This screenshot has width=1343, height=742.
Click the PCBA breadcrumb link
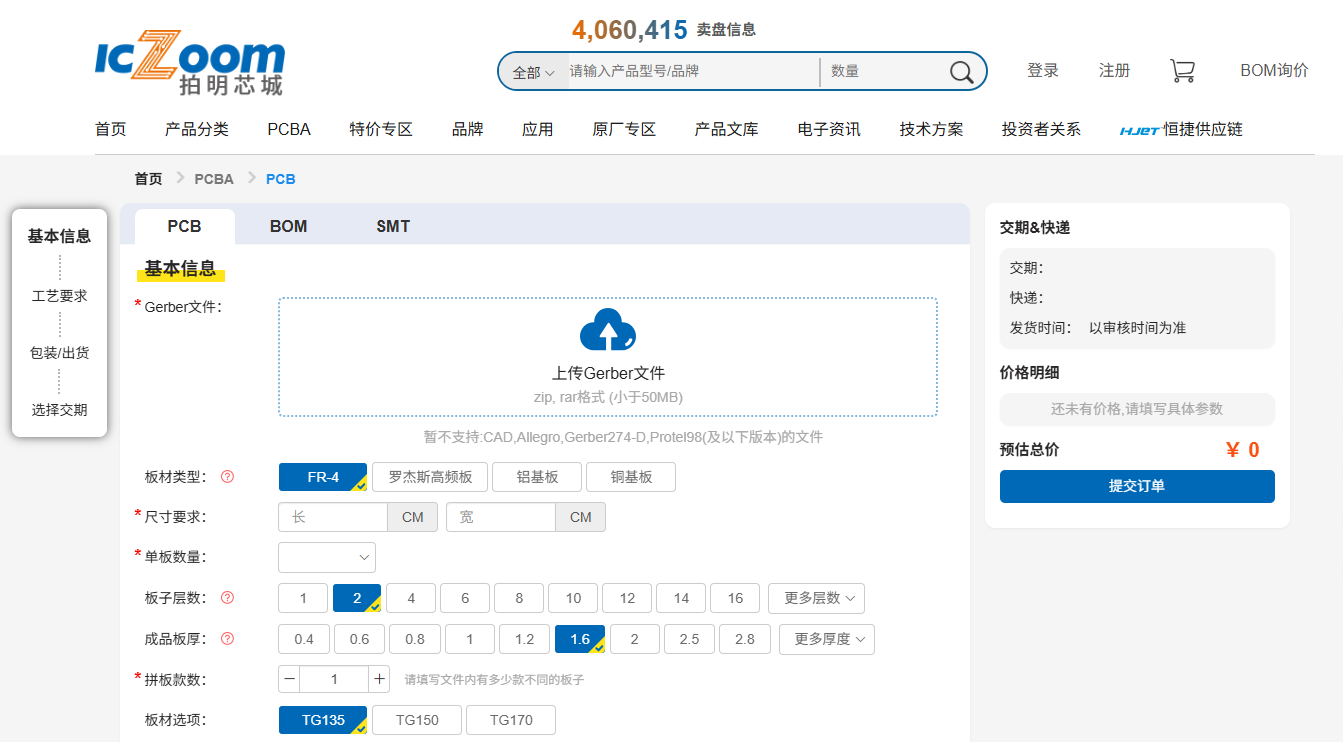214,179
